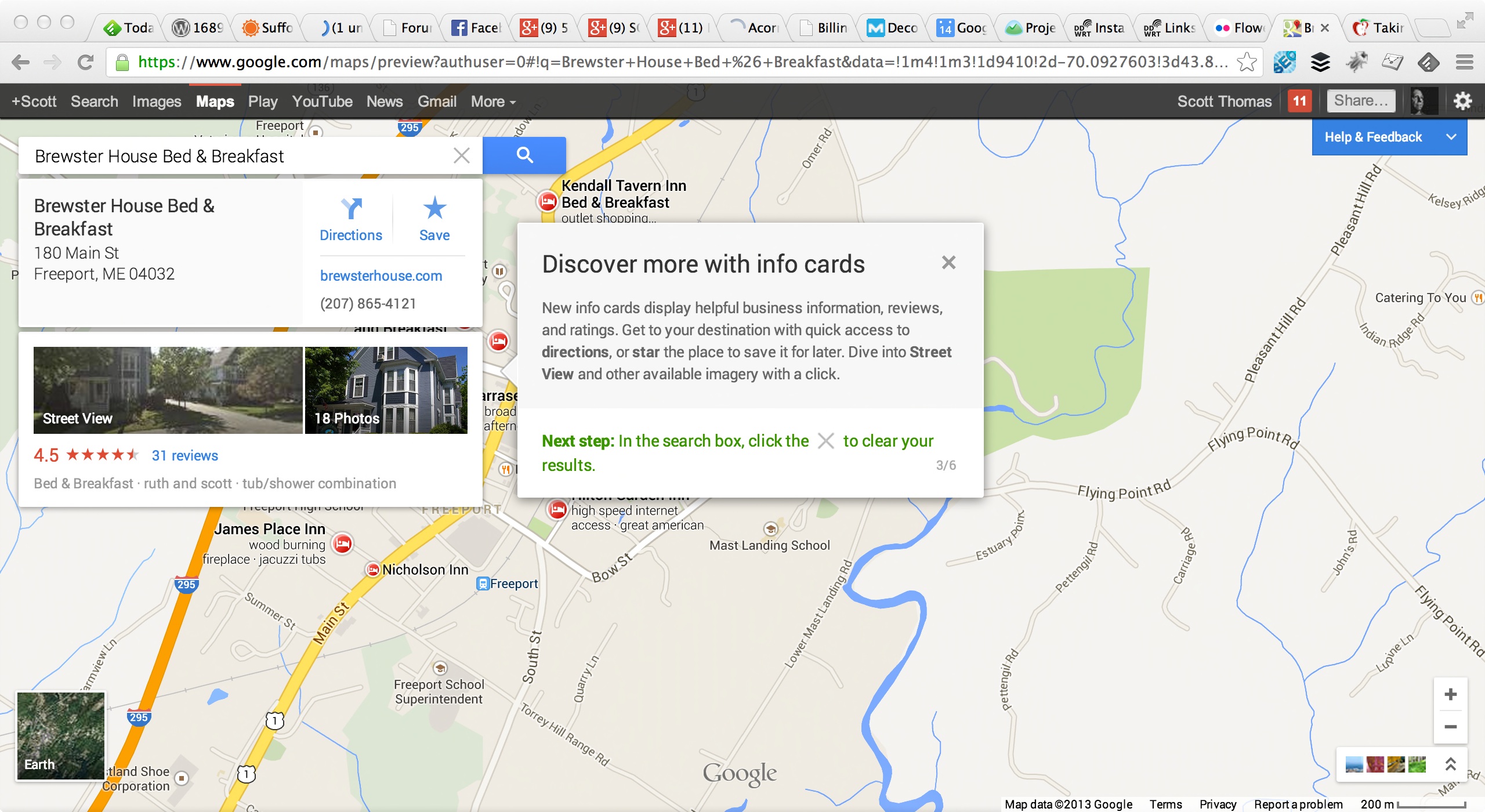Clear the search box with the X
Viewport: 1485px width, 812px height.
coord(462,155)
